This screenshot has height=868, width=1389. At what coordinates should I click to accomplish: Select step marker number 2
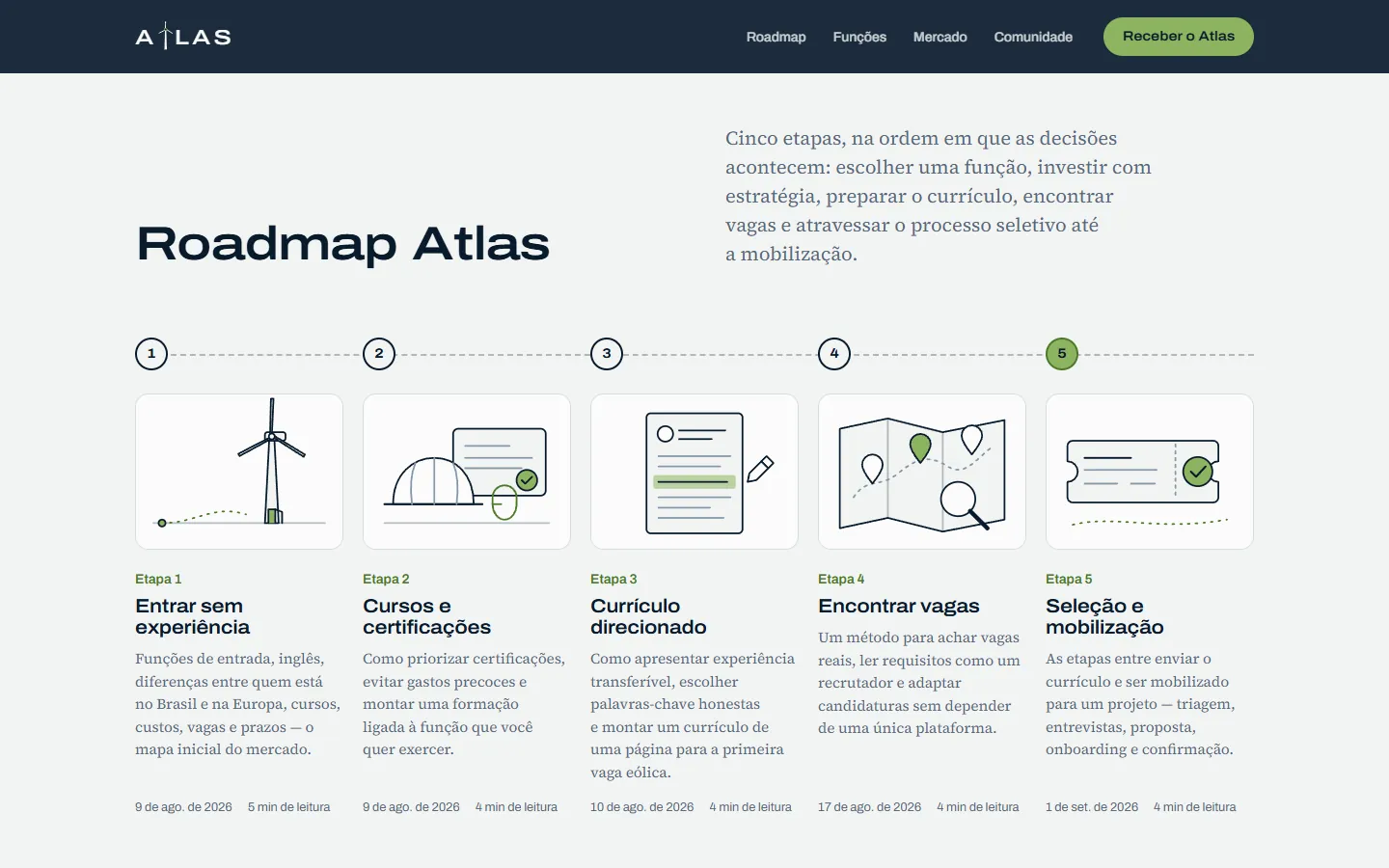click(x=379, y=354)
